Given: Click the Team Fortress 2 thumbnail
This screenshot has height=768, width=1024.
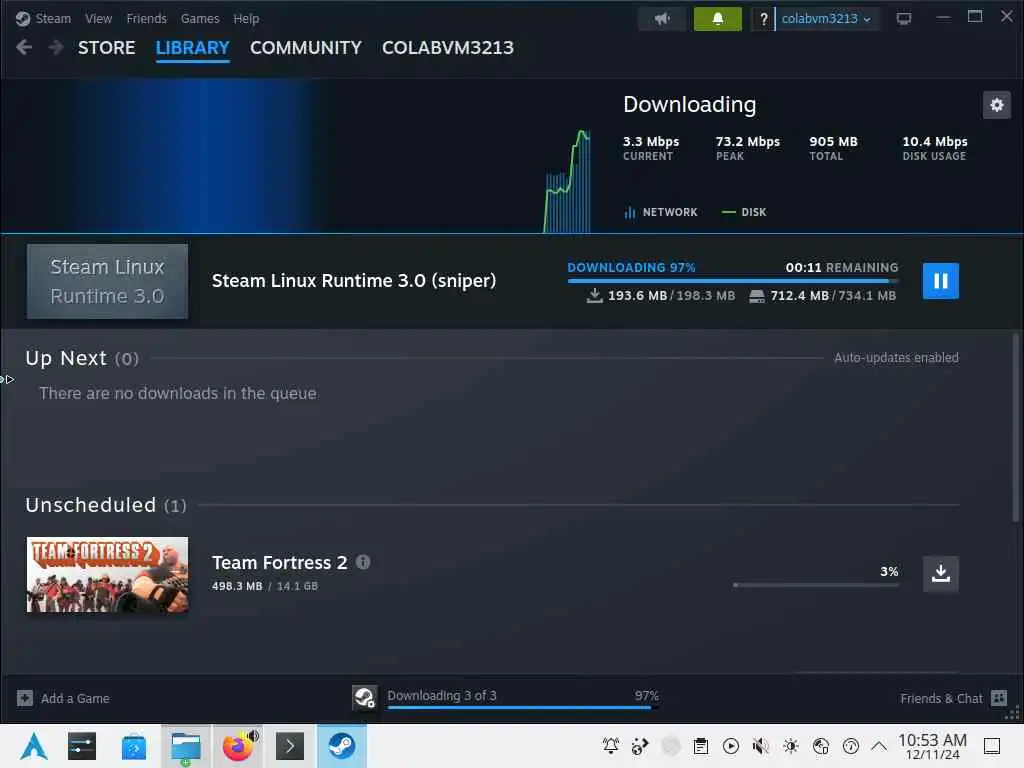Looking at the screenshot, I should pyautogui.click(x=107, y=575).
